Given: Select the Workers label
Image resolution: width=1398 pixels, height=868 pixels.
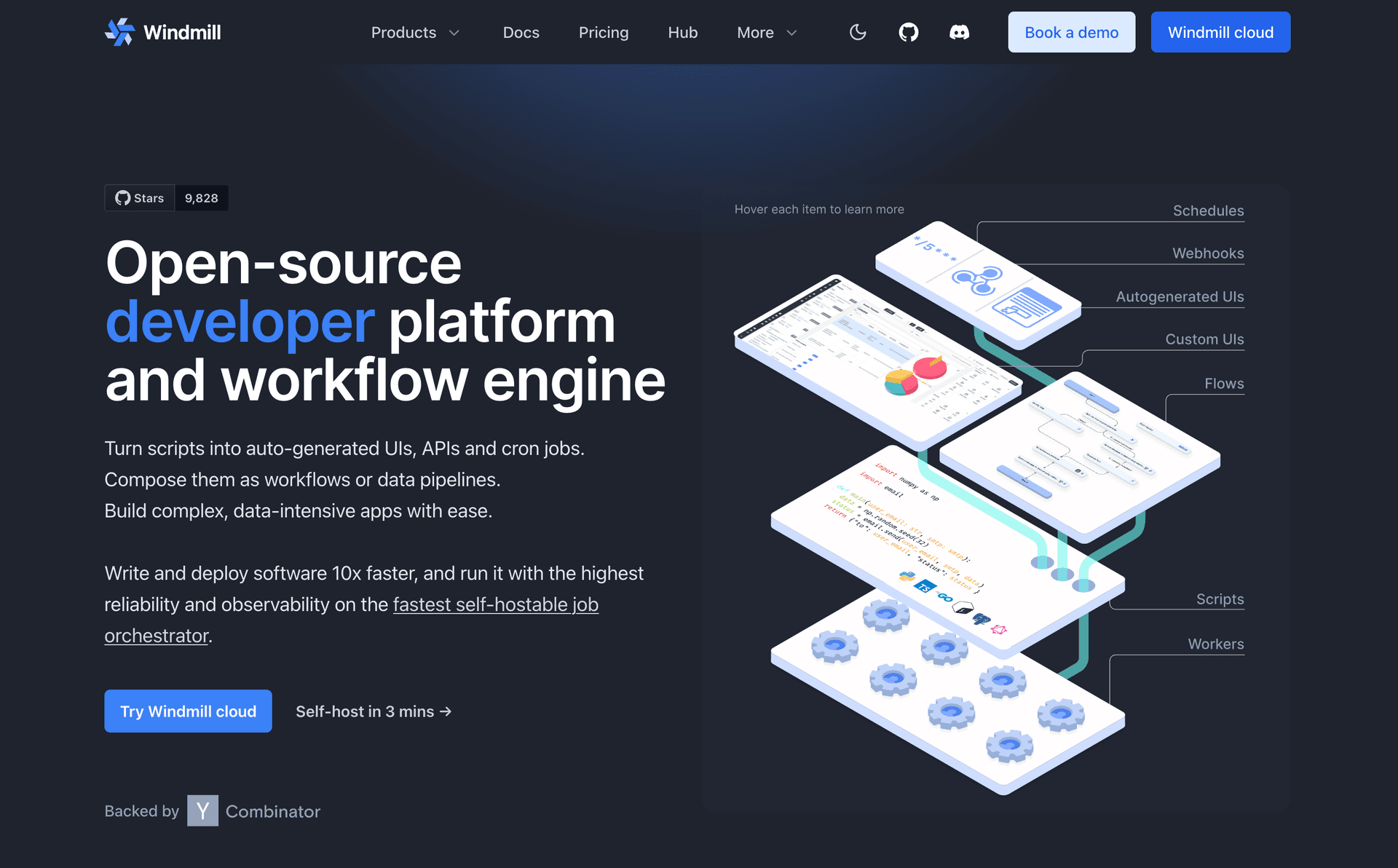Looking at the screenshot, I should coord(1216,644).
